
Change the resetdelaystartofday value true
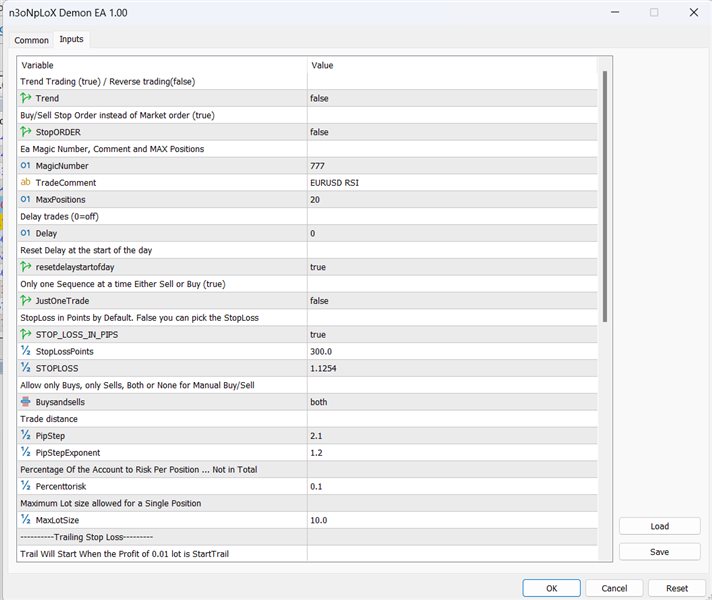pyautogui.click(x=452, y=267)
